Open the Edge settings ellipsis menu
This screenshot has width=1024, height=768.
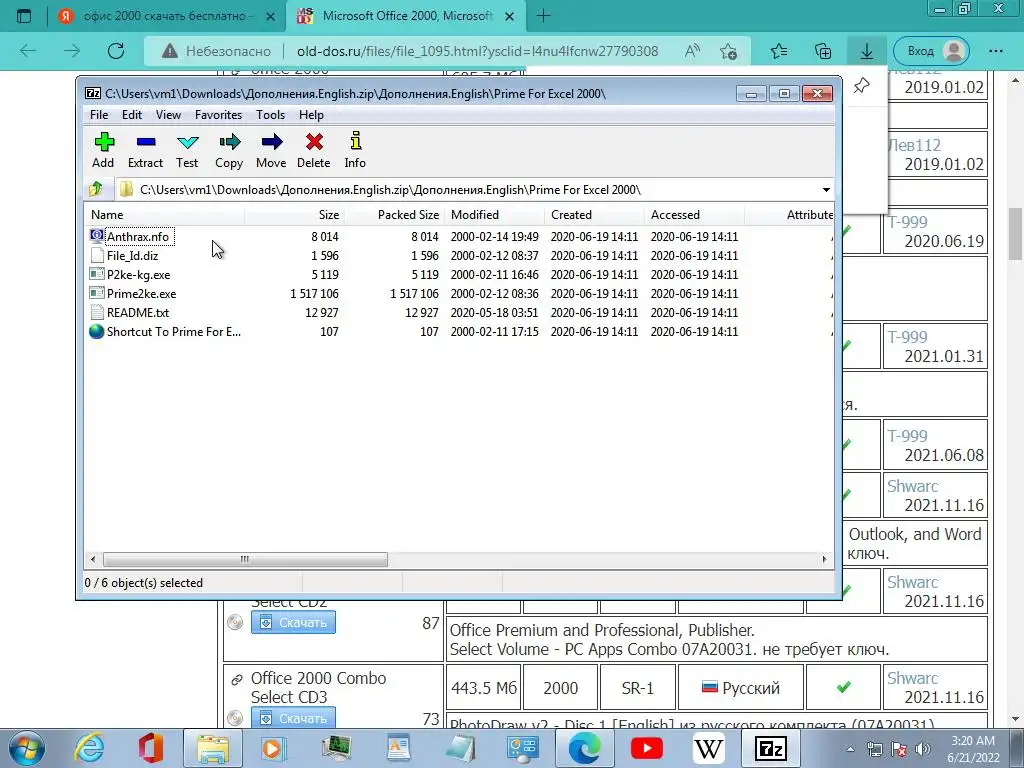[996, 51]
